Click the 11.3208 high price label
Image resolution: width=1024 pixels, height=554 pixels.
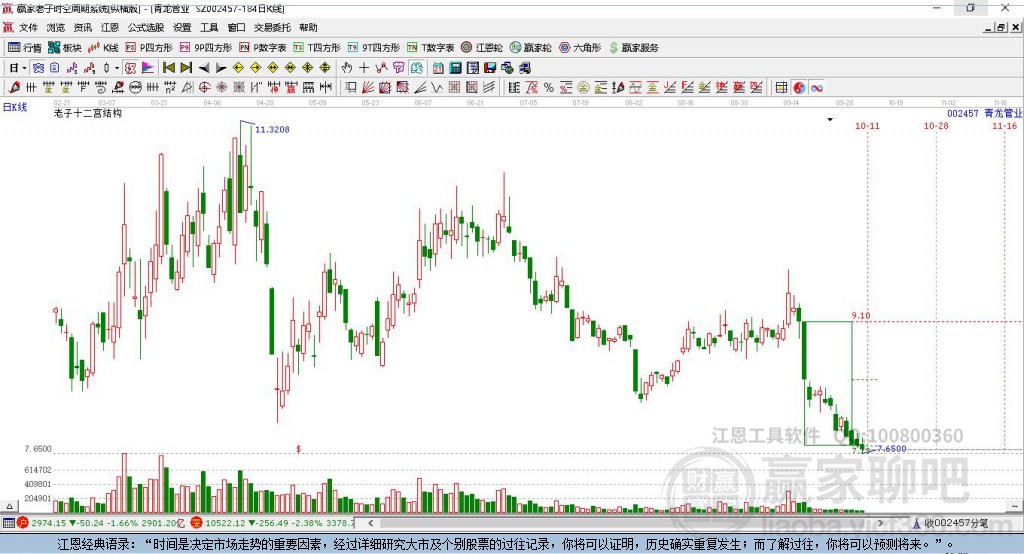(272, 129)
